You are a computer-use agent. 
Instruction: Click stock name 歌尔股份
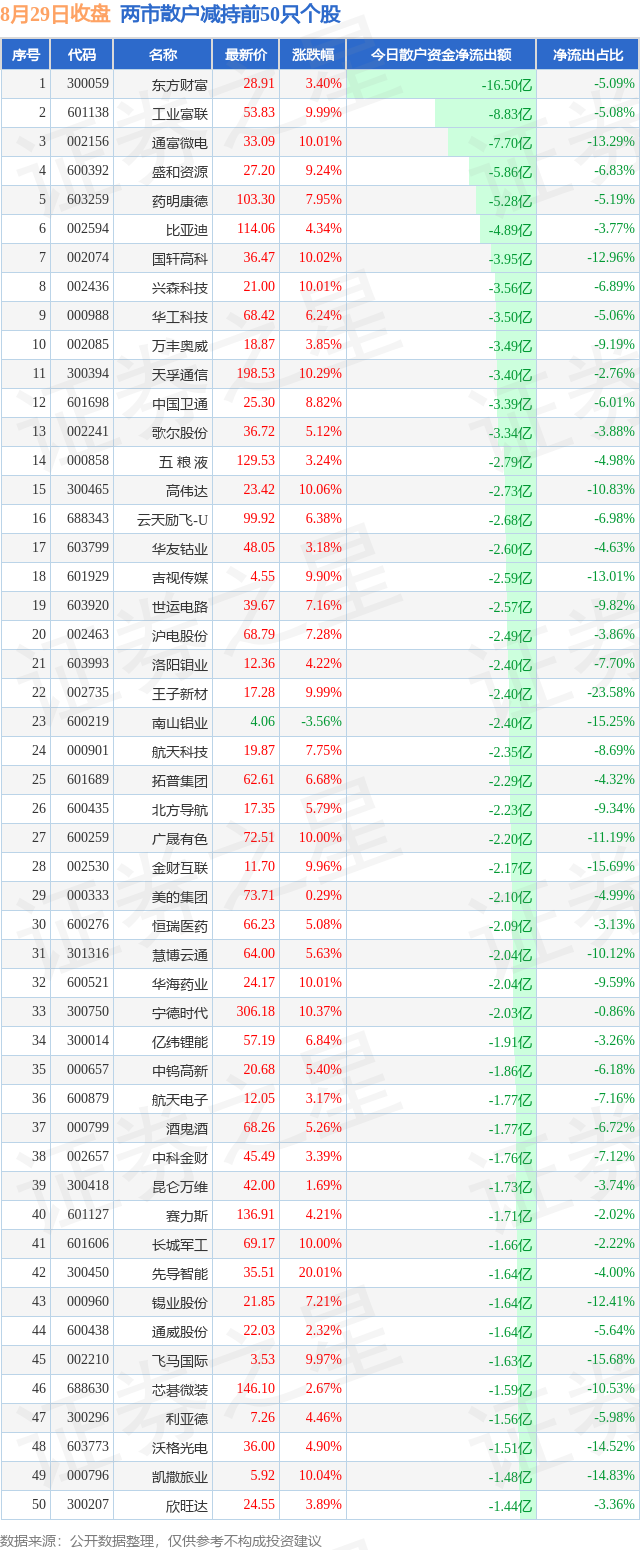point(180,433)
